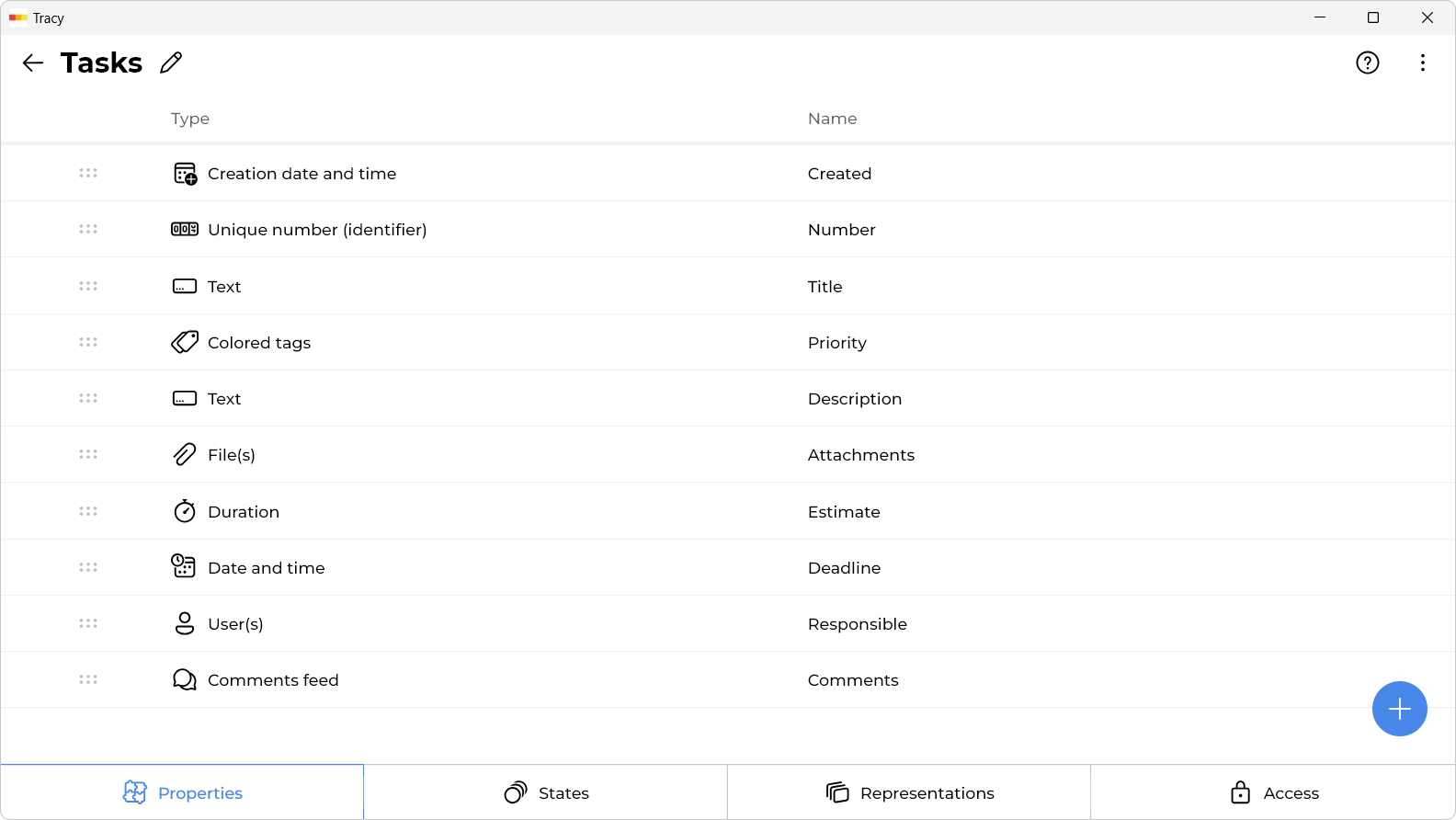Click the Name column header
The height and width of the screenshot is (820, 1456).
click(832, 119)
